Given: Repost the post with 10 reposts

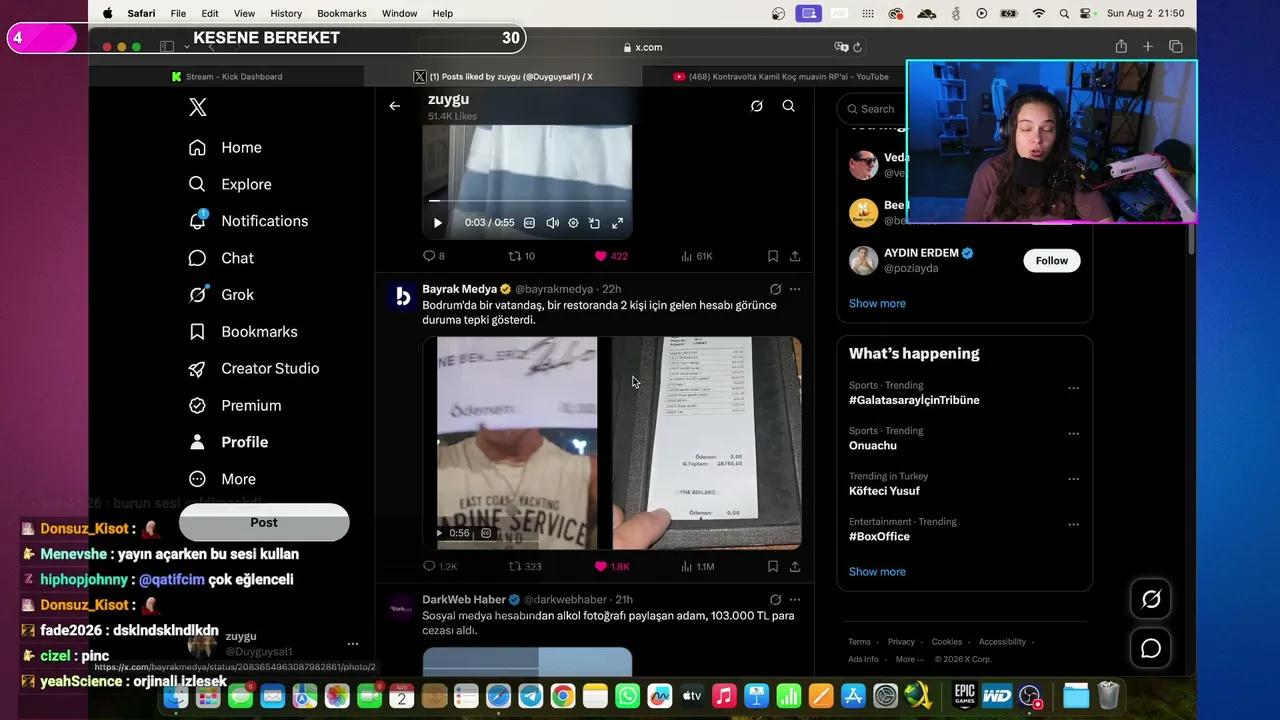Looking at the screenshot, I should 522,256.
